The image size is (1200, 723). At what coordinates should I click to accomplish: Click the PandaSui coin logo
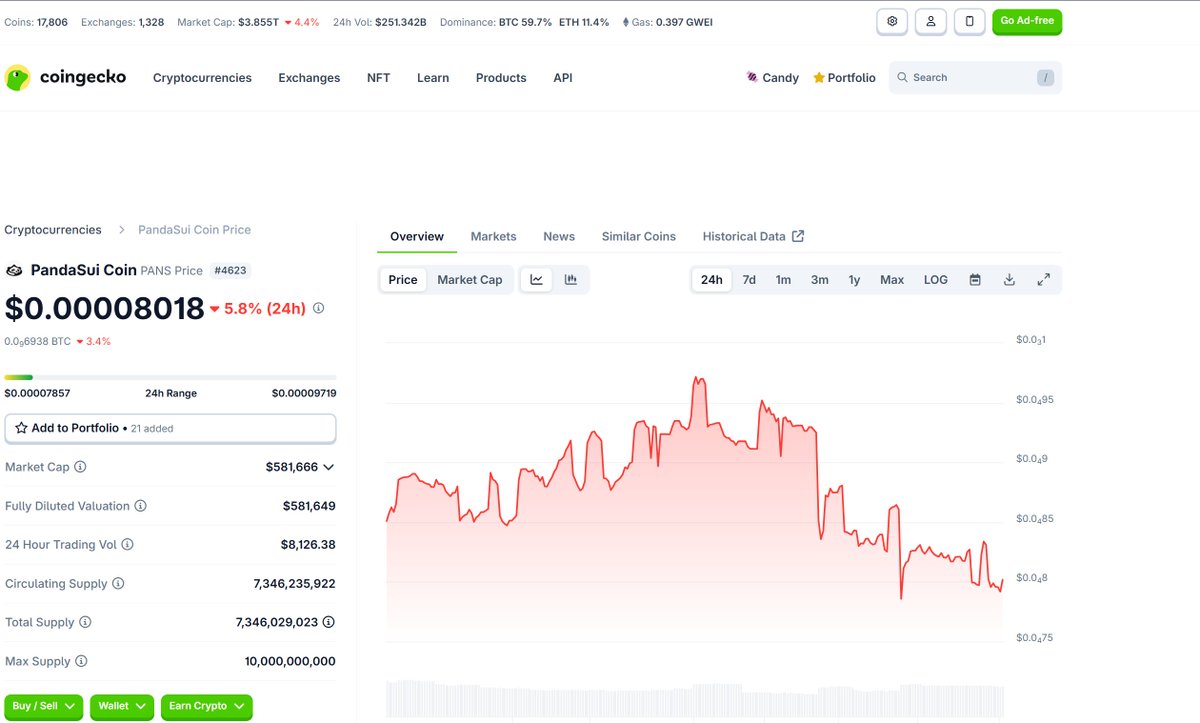[x=14, y=270]
